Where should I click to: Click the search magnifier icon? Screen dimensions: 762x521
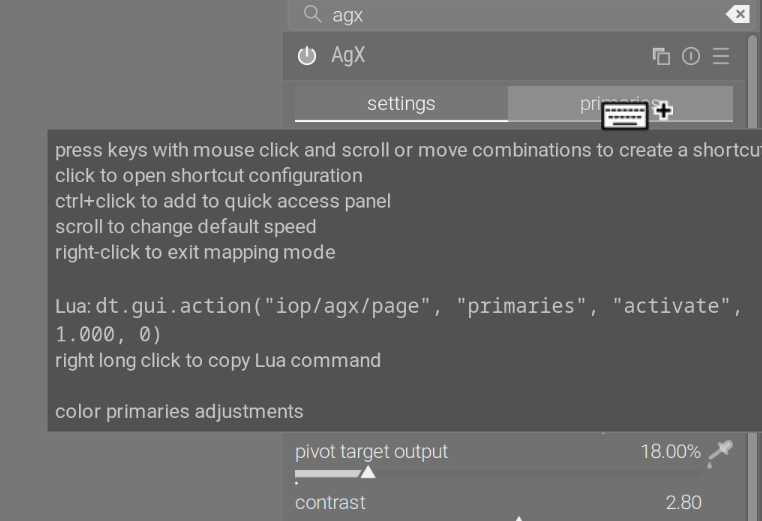(313, 14)
